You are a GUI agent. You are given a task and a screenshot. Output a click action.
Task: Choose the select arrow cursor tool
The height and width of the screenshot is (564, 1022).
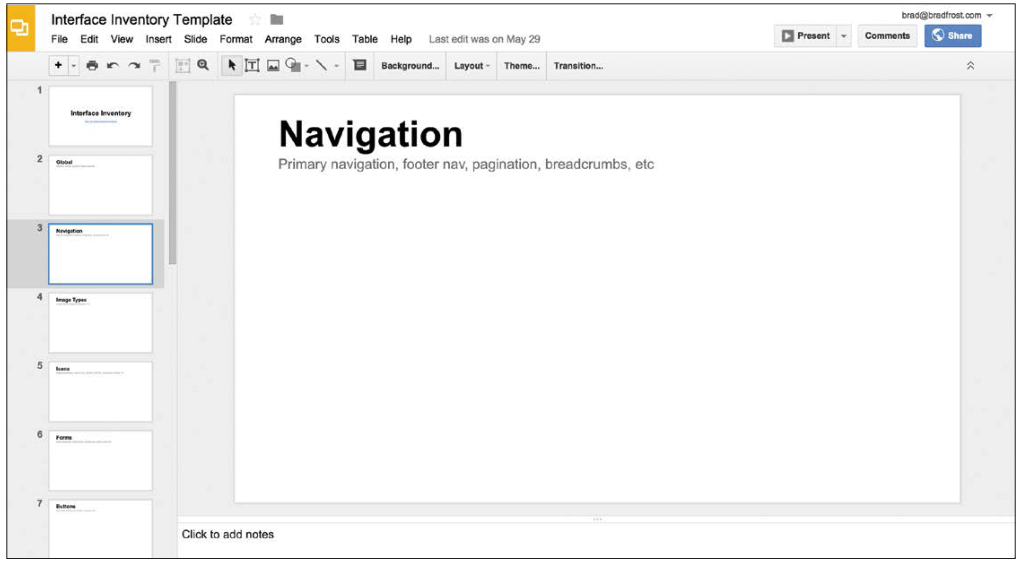click(231, 65)
